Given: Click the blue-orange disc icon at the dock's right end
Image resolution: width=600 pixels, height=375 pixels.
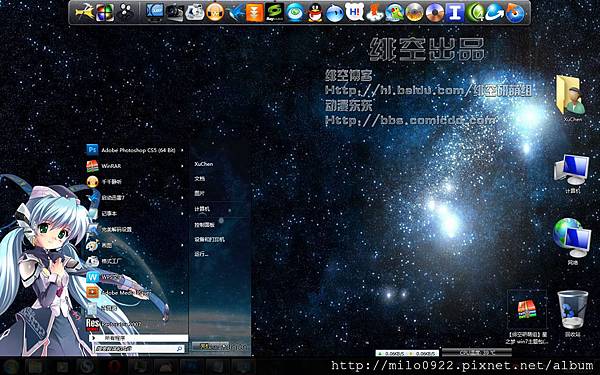Looking at the screenshot, I should tap(515, 12).
